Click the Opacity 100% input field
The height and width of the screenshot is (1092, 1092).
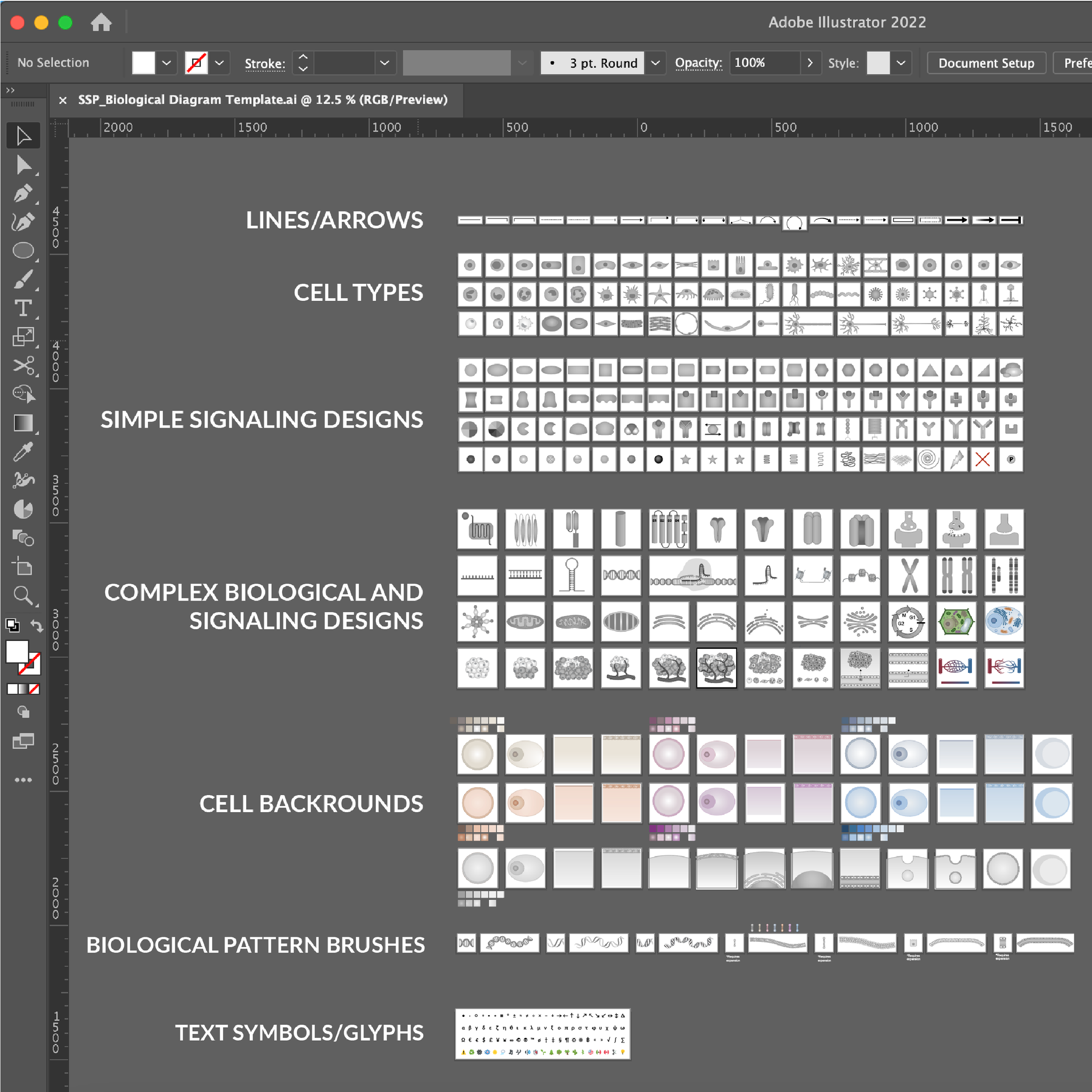tap(765, 63)
